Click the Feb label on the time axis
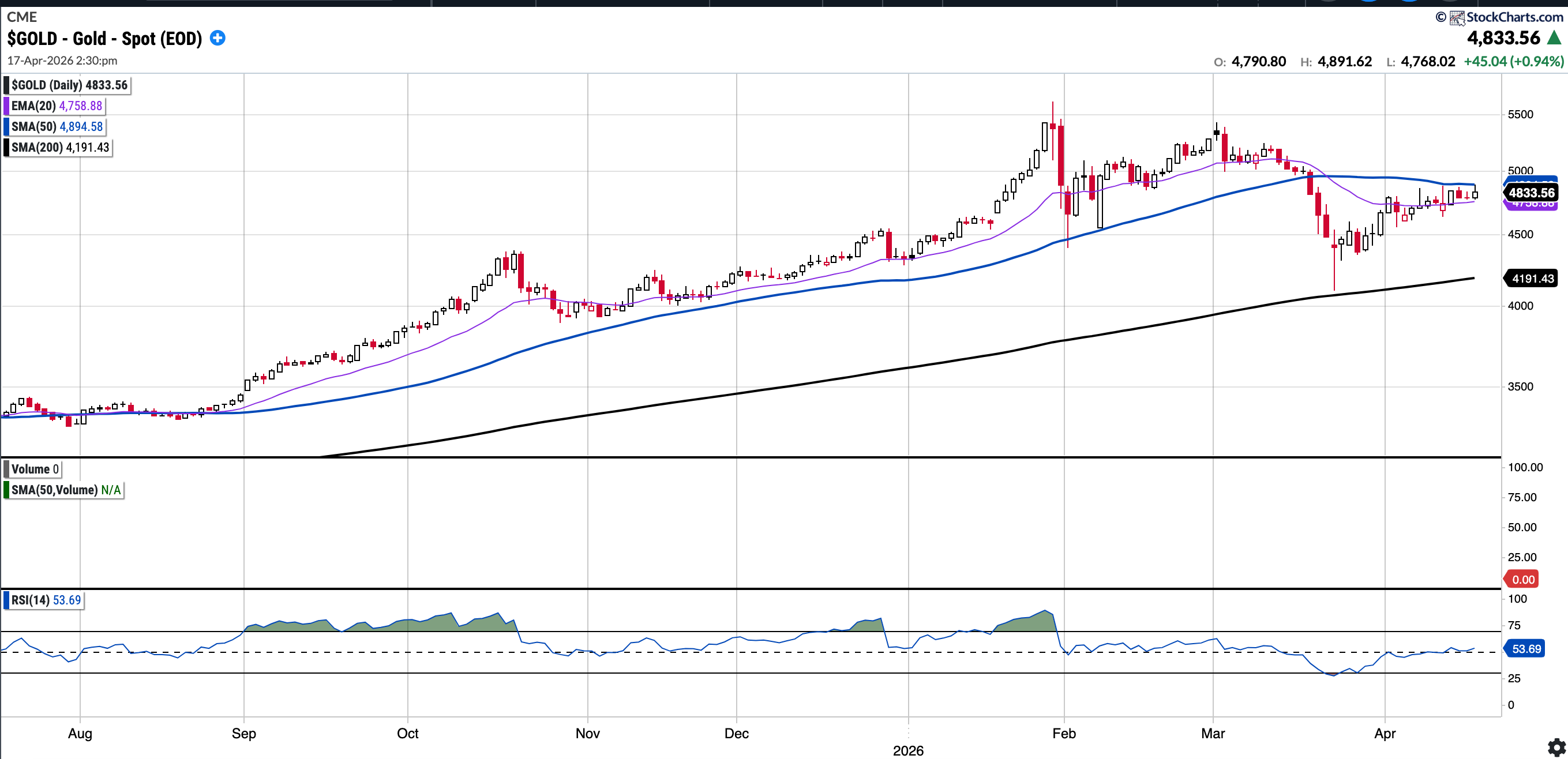The height and width of the screenshot is (759, 1568). pos(1063,734)
